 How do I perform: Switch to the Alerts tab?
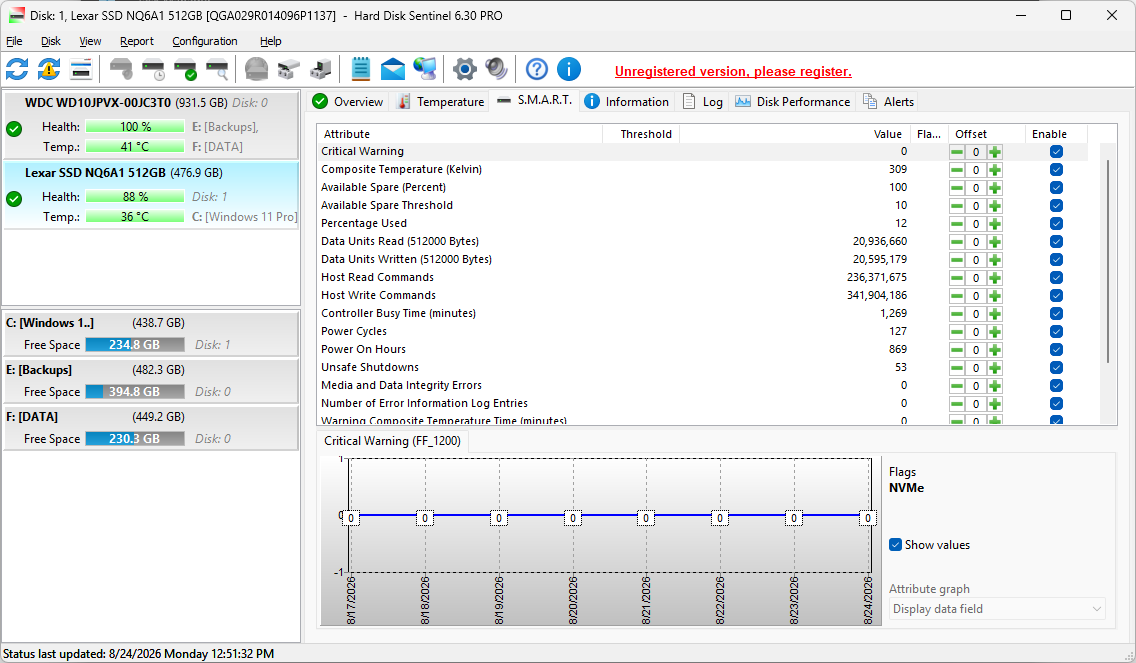click(x=889, y=101)
